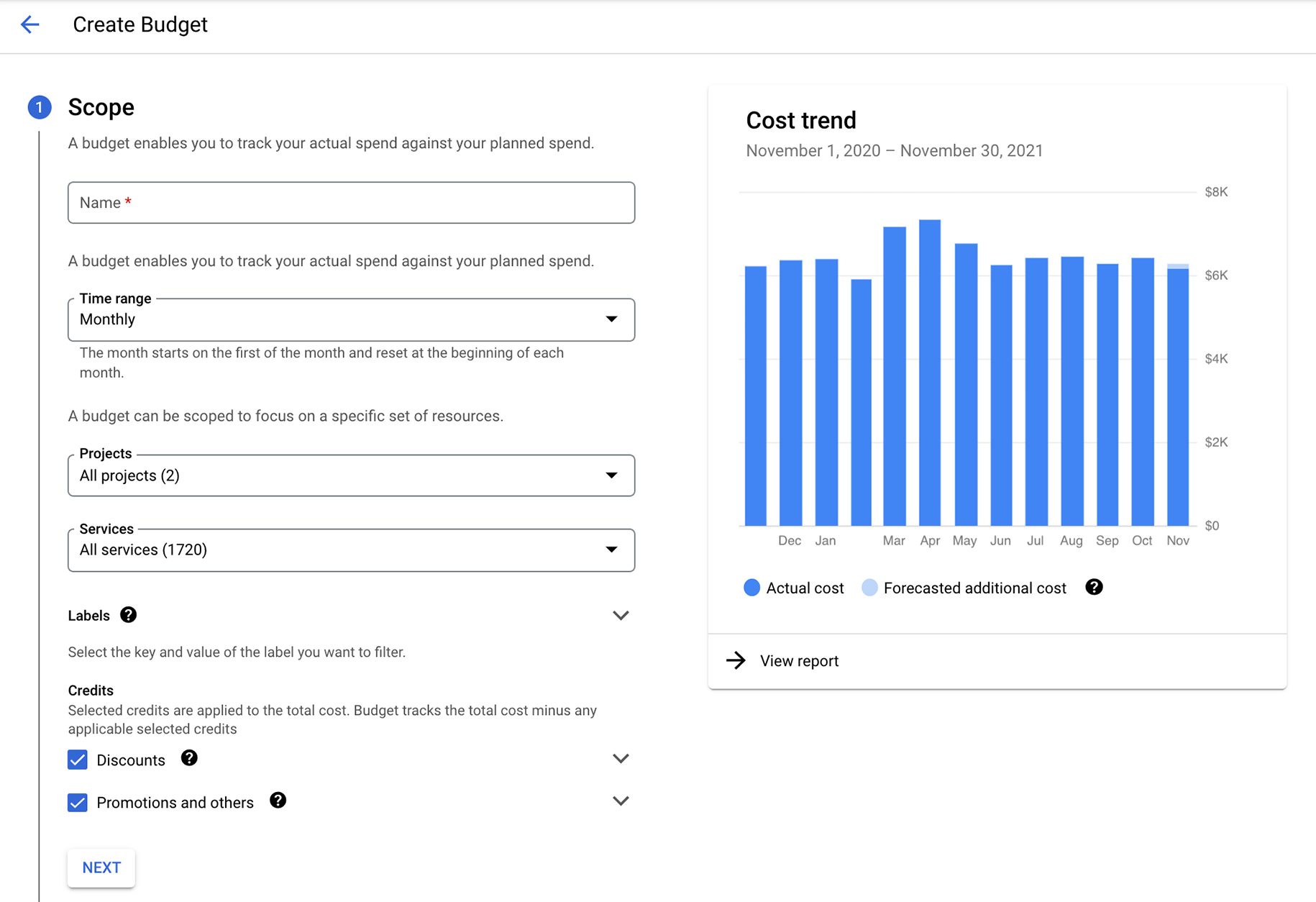Click the back arrow to exit Create Budget
1316x902 pixels.
pyautogui.click(x=30, y=24)
